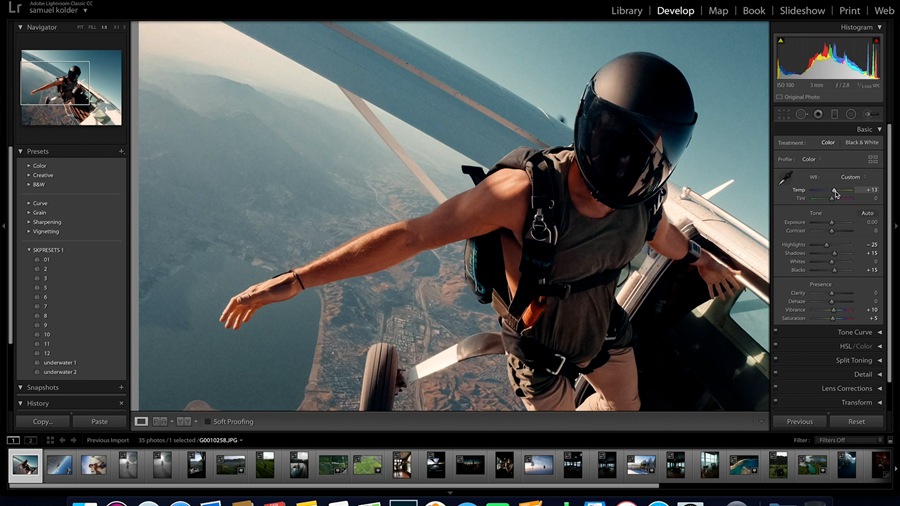Click the Paste button
900x506 pixels.
pos(99,422)
